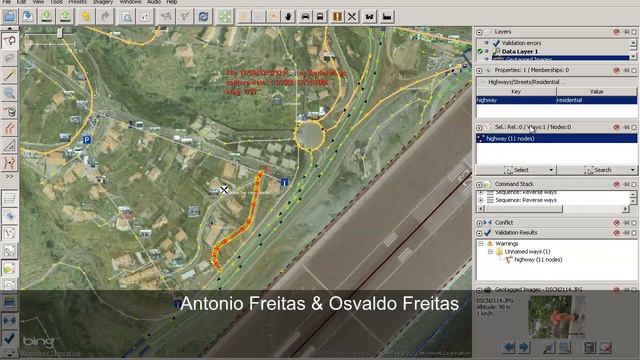The height and width of the screenshot is (360, 640).
Task: Select the Zoom magnifier tool in sidebar
Action: (9, 93)
